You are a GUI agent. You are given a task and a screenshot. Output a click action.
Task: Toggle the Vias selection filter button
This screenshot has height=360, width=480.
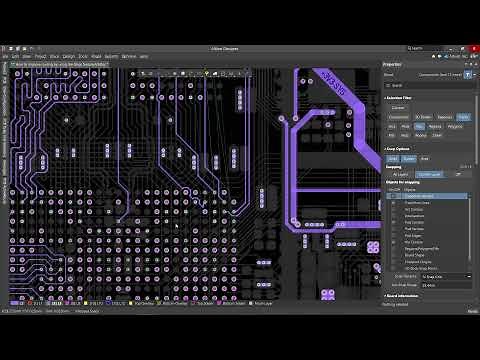pyautogui.click(x=420, y=127)
